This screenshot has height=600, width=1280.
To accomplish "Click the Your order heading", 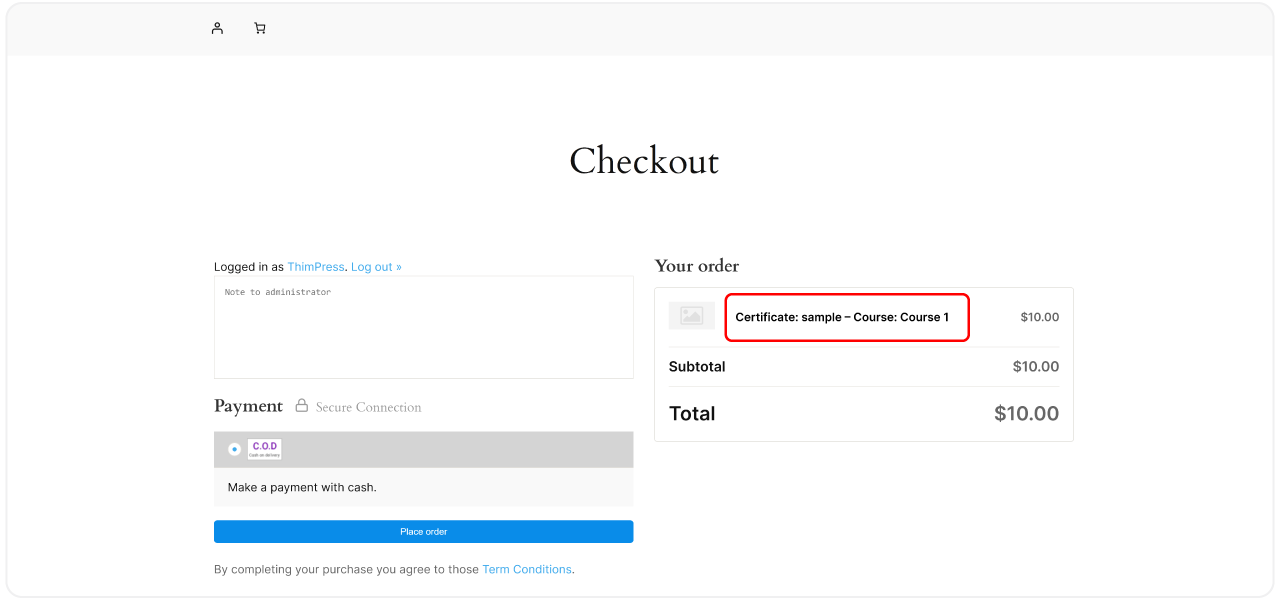I will coord(697,266).
